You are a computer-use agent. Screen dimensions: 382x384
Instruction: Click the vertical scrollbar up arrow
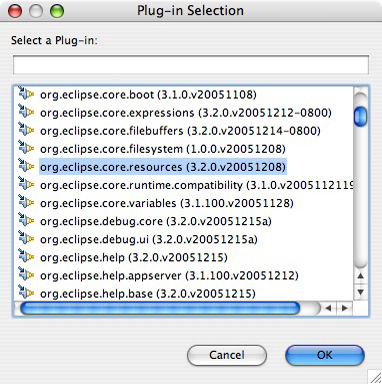[x=360, y=276]
